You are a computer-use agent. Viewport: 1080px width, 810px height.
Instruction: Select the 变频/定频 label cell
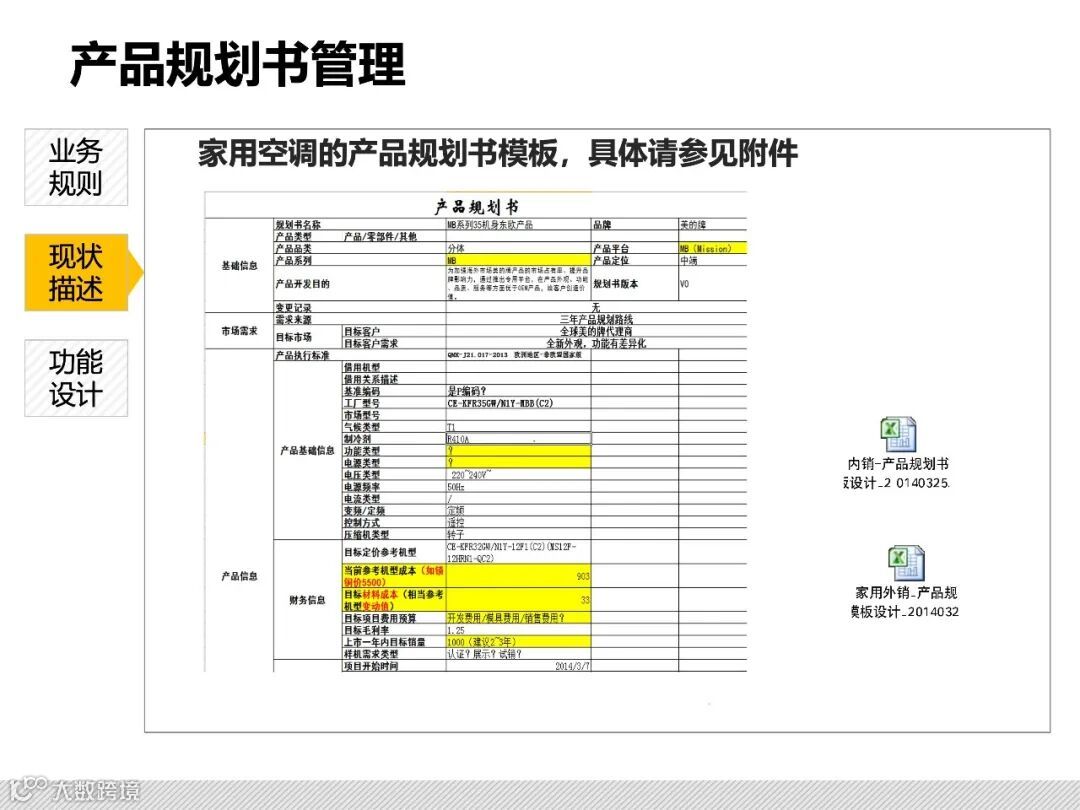coord(394,510)
